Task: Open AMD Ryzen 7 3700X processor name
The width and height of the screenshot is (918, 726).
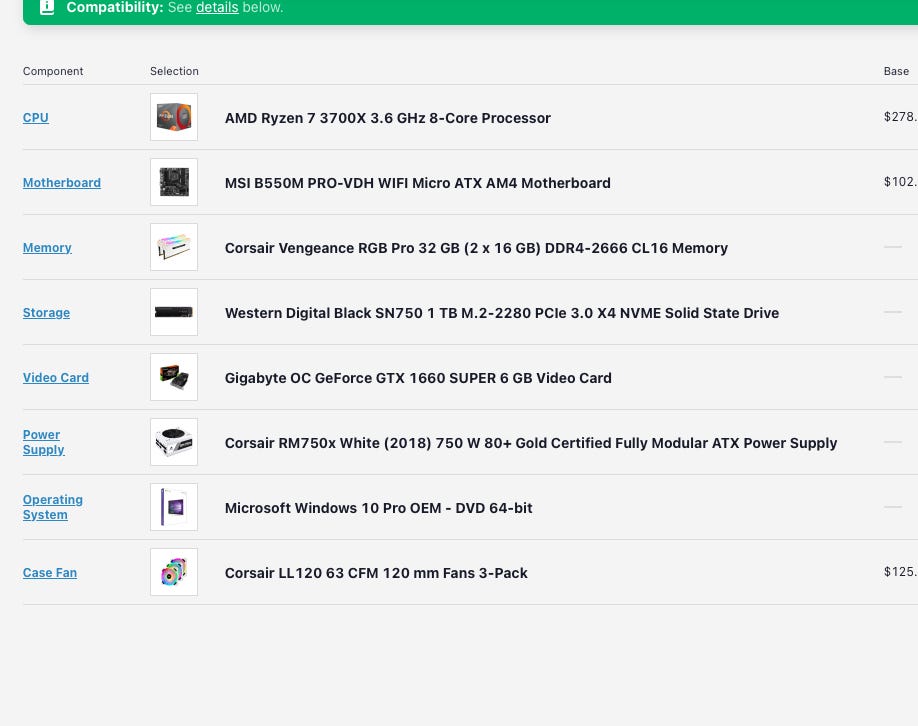Action: [388, 118]
